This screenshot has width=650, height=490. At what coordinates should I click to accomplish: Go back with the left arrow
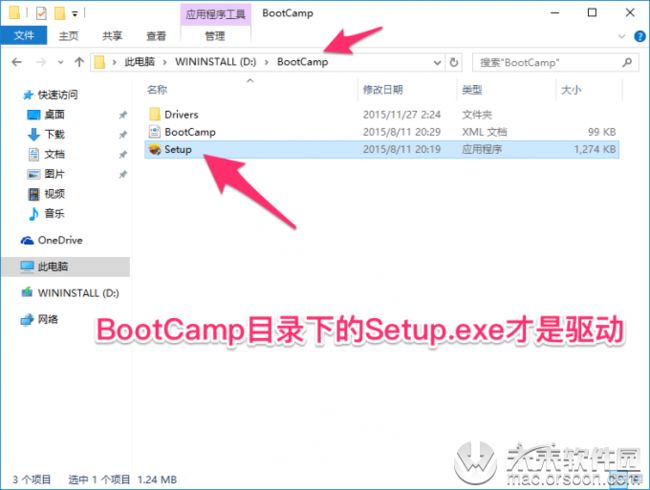17,62
